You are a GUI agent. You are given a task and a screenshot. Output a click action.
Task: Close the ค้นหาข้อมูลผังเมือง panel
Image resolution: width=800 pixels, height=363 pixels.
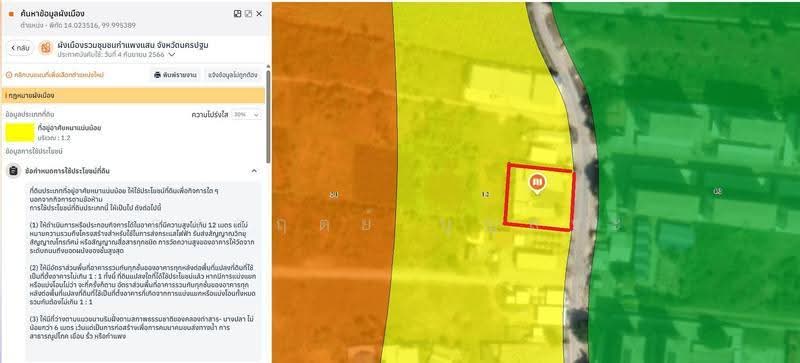(259, 14)
